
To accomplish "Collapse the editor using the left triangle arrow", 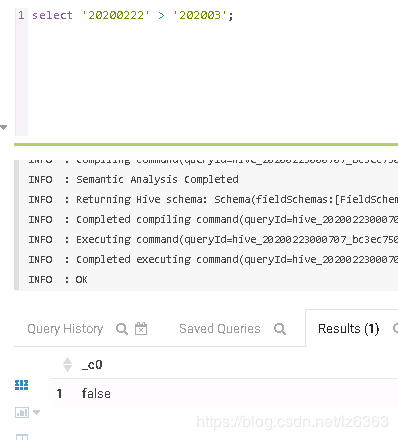I will pyautogui.click(x=4, y=127).
